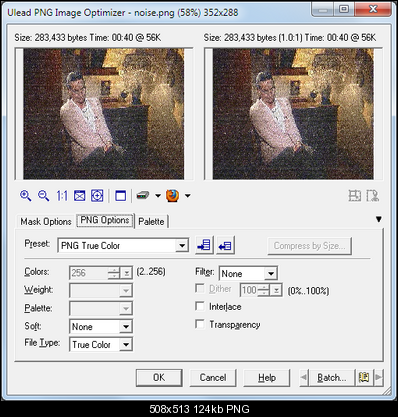398x417 pixels.
Task: Click the Zoom Out magnifier icon
Action: click(43, 196)
